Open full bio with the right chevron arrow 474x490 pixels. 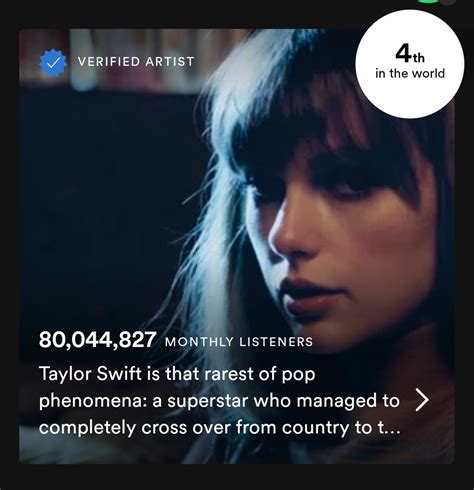pos(422,400)
